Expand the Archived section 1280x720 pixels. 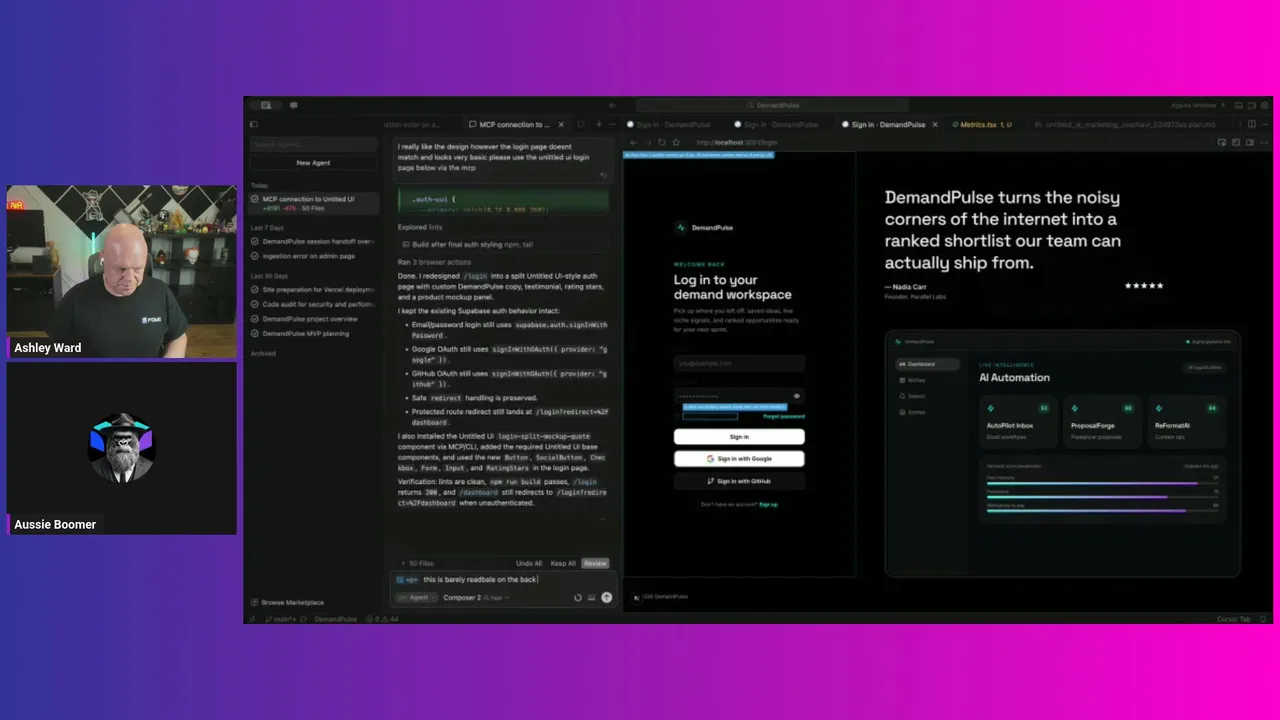(263, 353)
